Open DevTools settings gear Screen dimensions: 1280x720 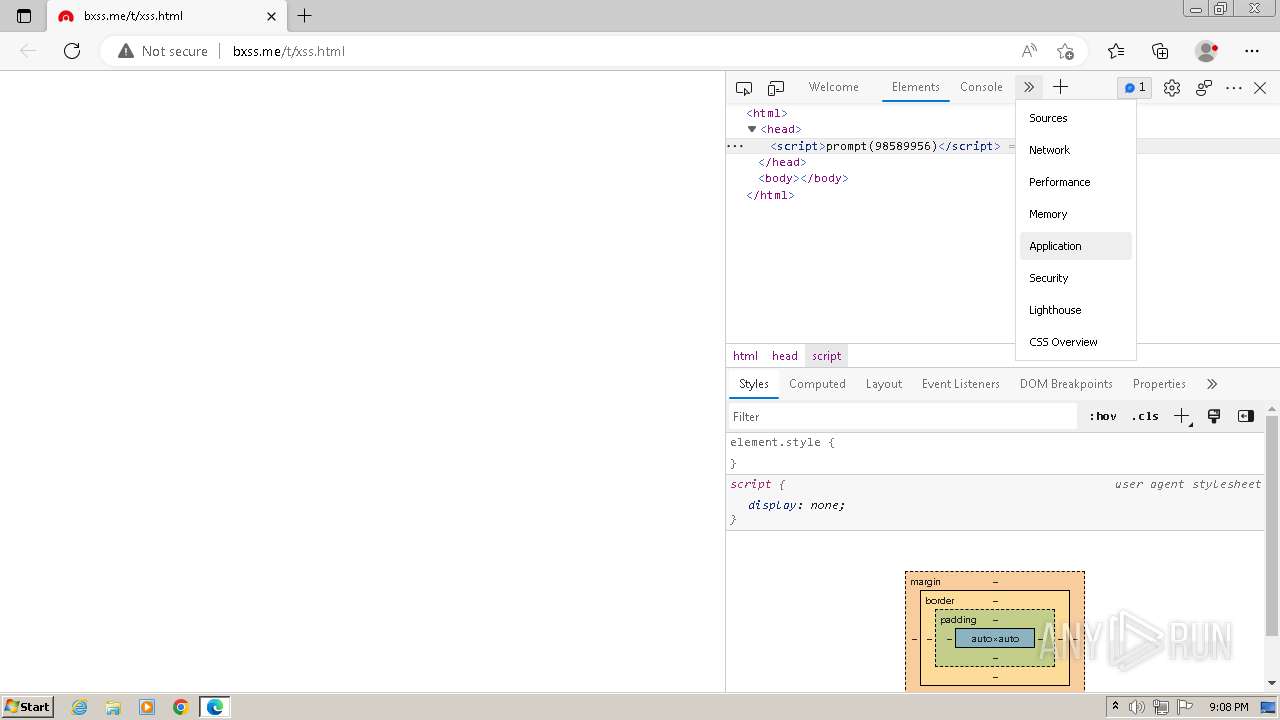coord(1172,88)
